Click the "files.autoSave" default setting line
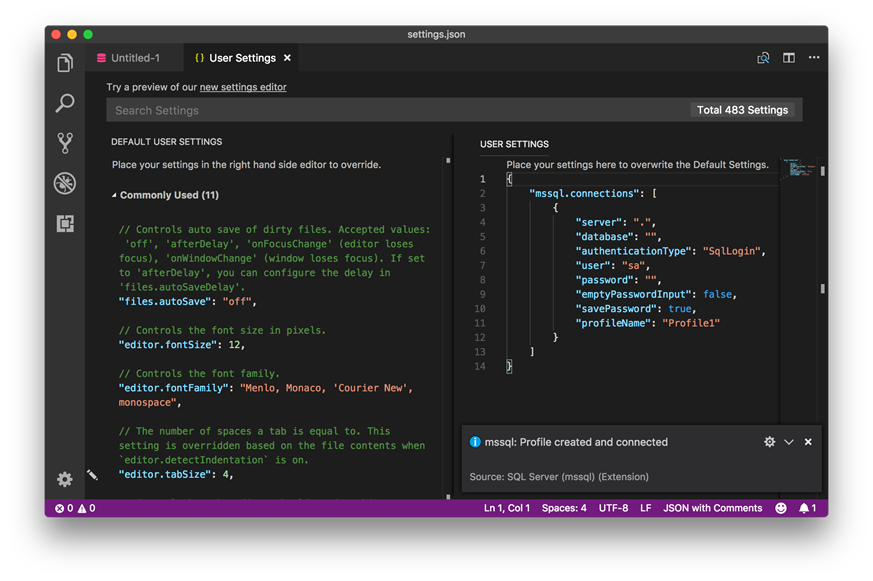 (187, 302)
